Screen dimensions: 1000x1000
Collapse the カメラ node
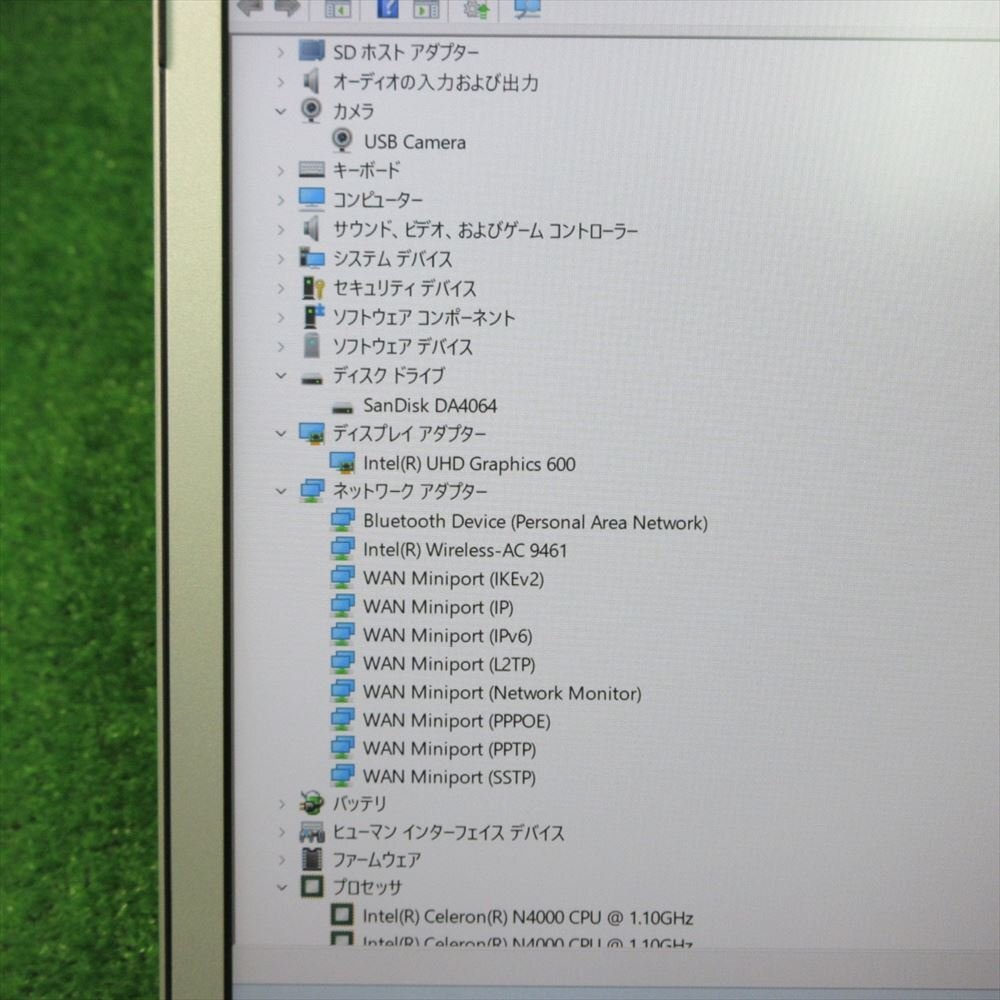click(x=280, y=111)
